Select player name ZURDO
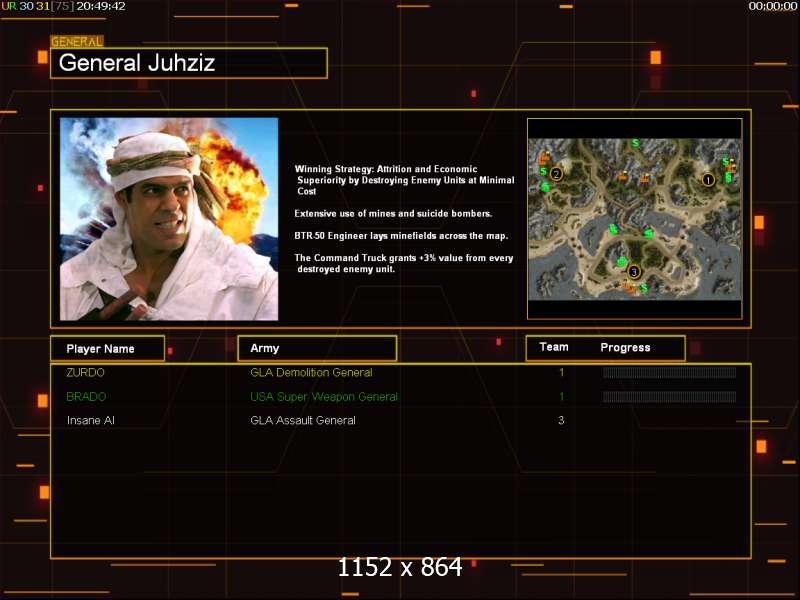800x600 pixels. [x=85, y=372]
